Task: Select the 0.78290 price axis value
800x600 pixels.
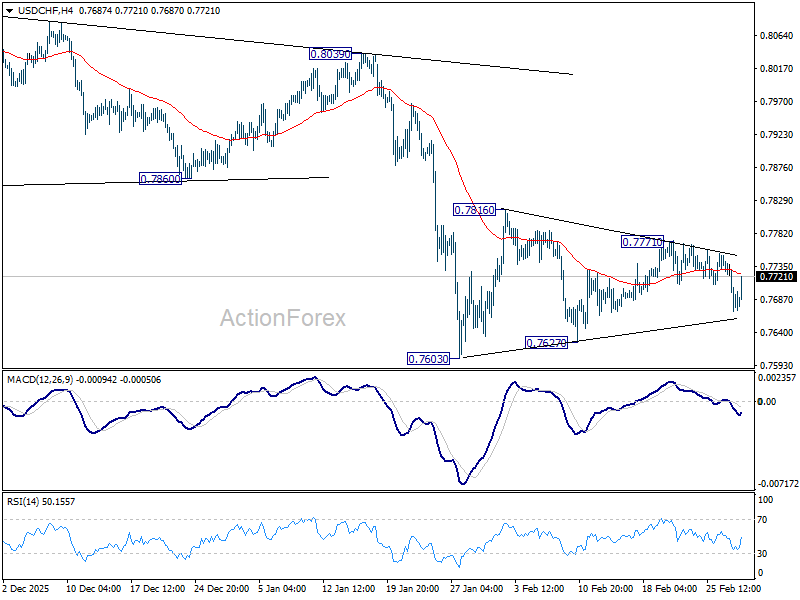Action: pyautogui.click(x=777, y=201)
